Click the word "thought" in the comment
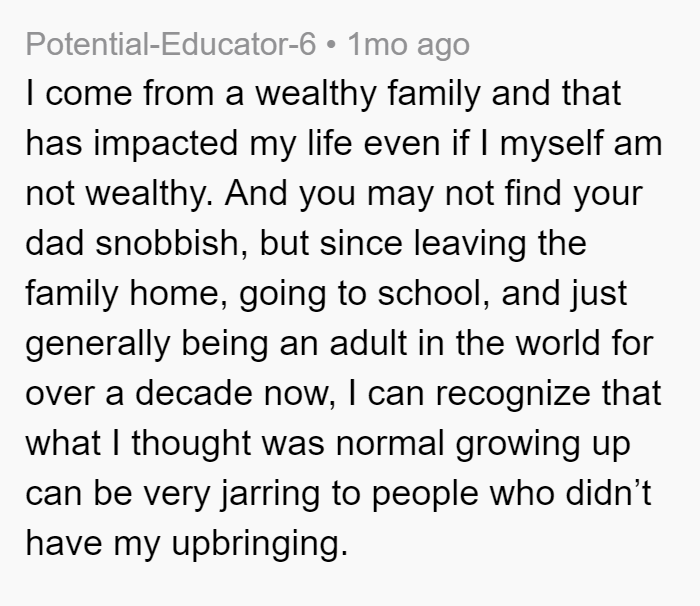The width and height of the screenshot is (700, 606). [x=191, y=445]
